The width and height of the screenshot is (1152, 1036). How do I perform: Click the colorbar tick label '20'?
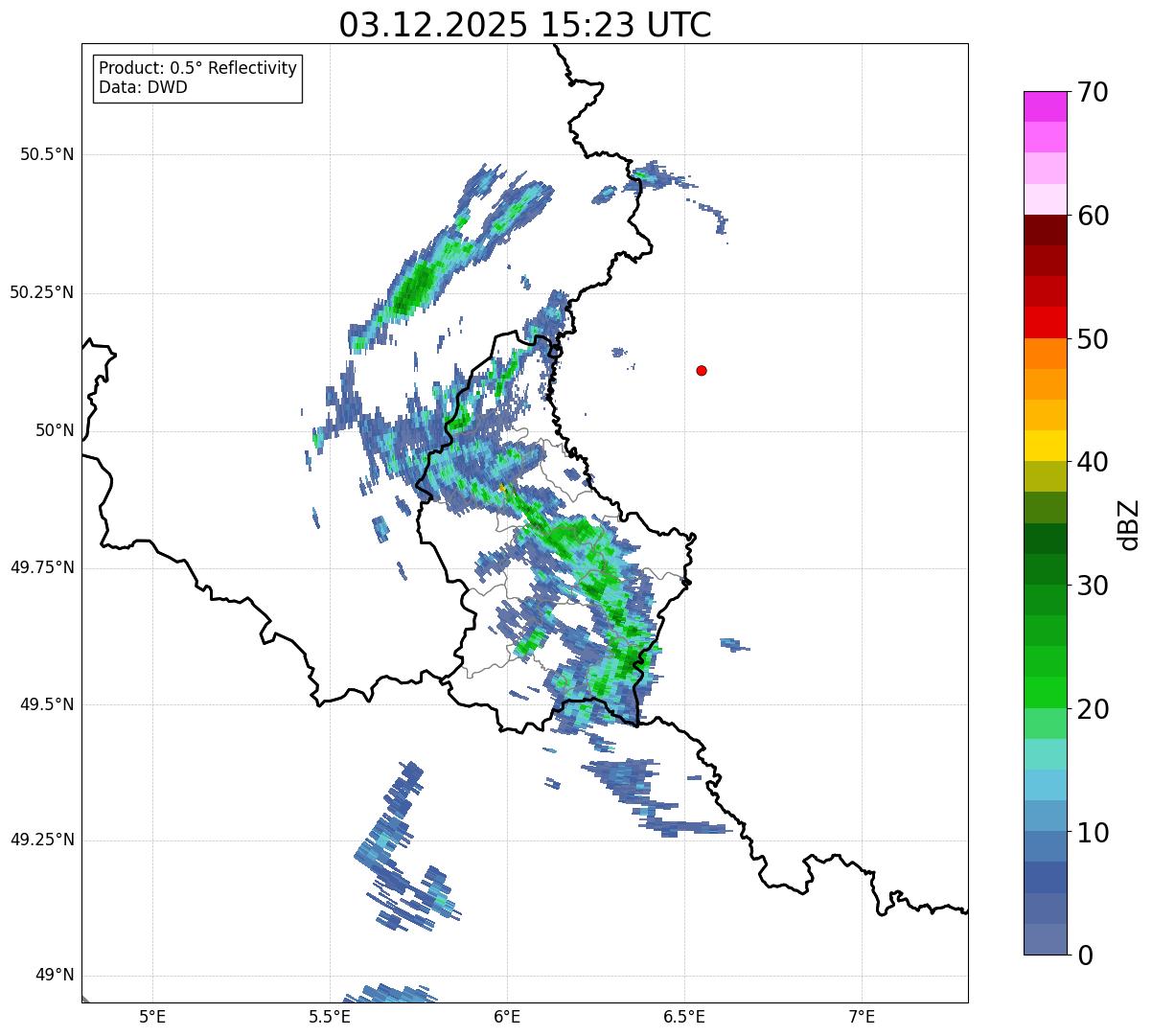click(1093, 709)
